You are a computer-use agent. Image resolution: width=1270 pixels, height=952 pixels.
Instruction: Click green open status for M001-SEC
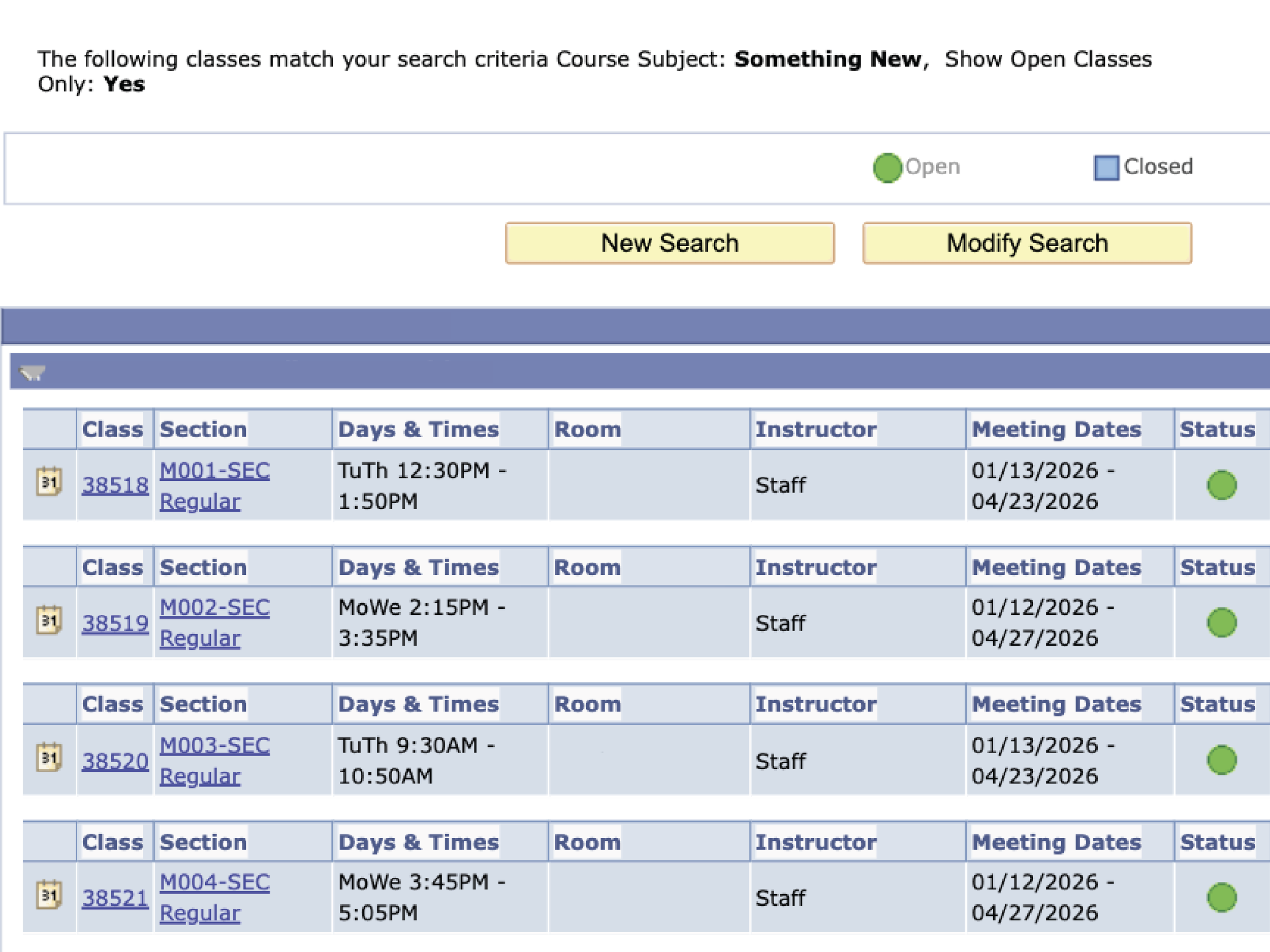coord(1221,485)
